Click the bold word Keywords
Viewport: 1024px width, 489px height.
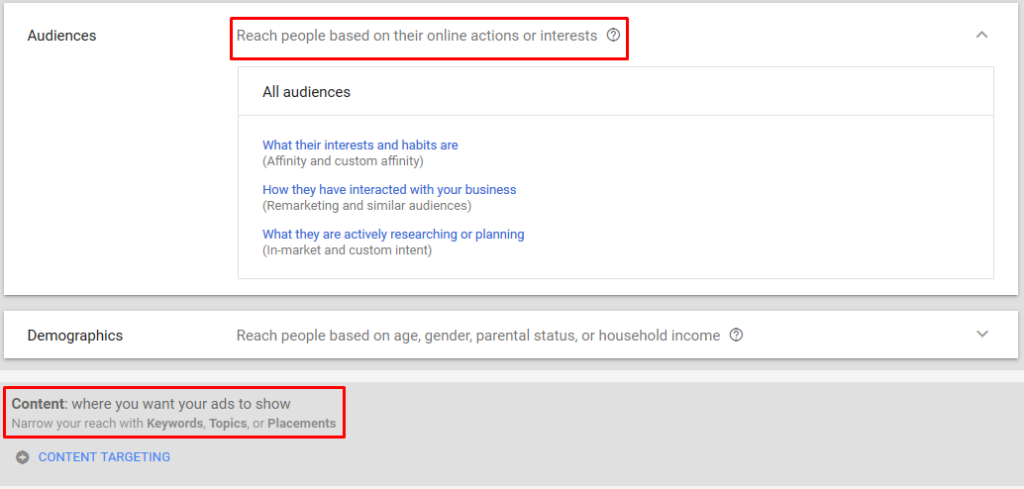click(x=175, y=423)
